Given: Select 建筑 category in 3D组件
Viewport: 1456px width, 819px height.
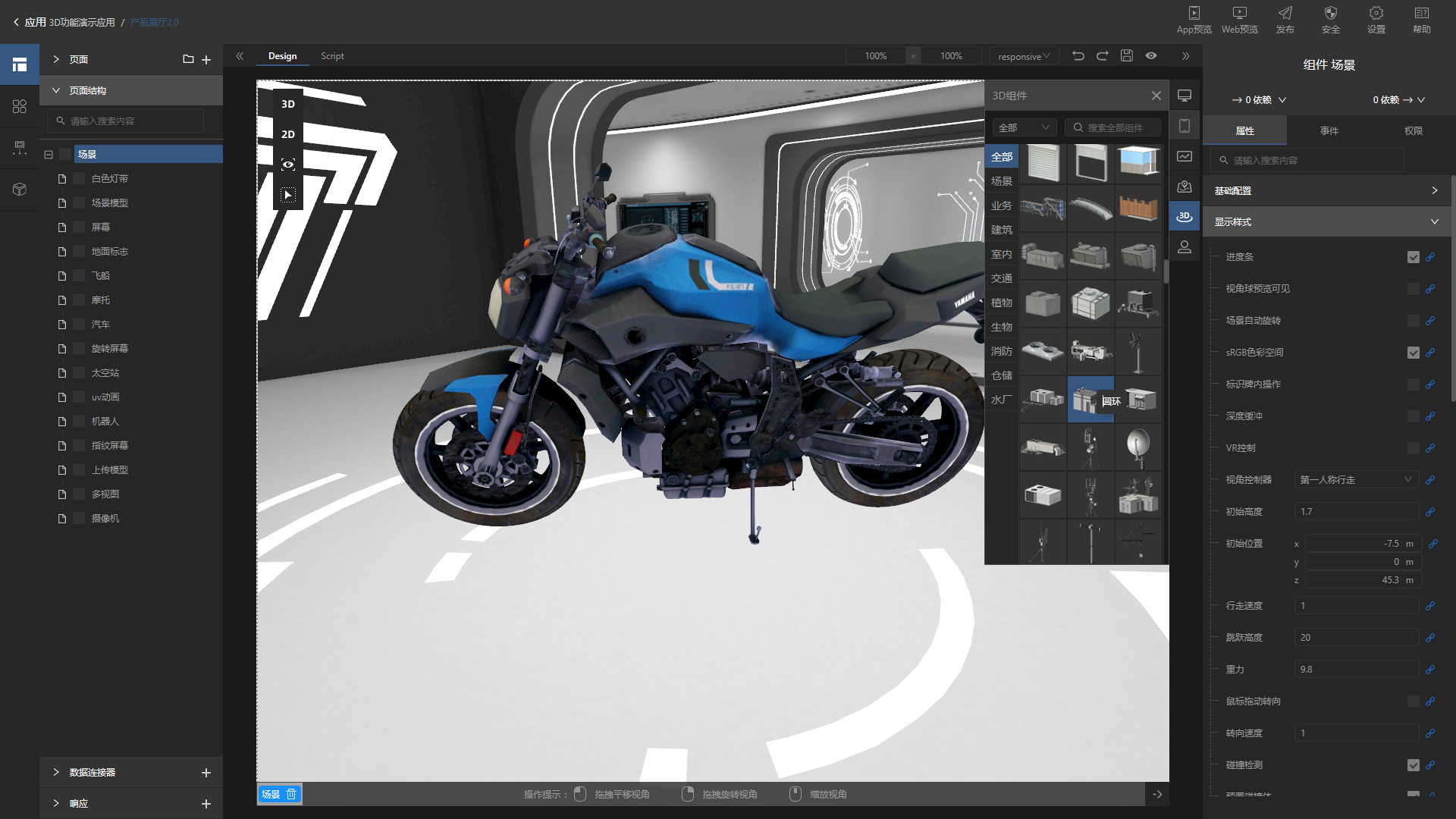Looking at the screenshot, I should (x=1001, y=230).
